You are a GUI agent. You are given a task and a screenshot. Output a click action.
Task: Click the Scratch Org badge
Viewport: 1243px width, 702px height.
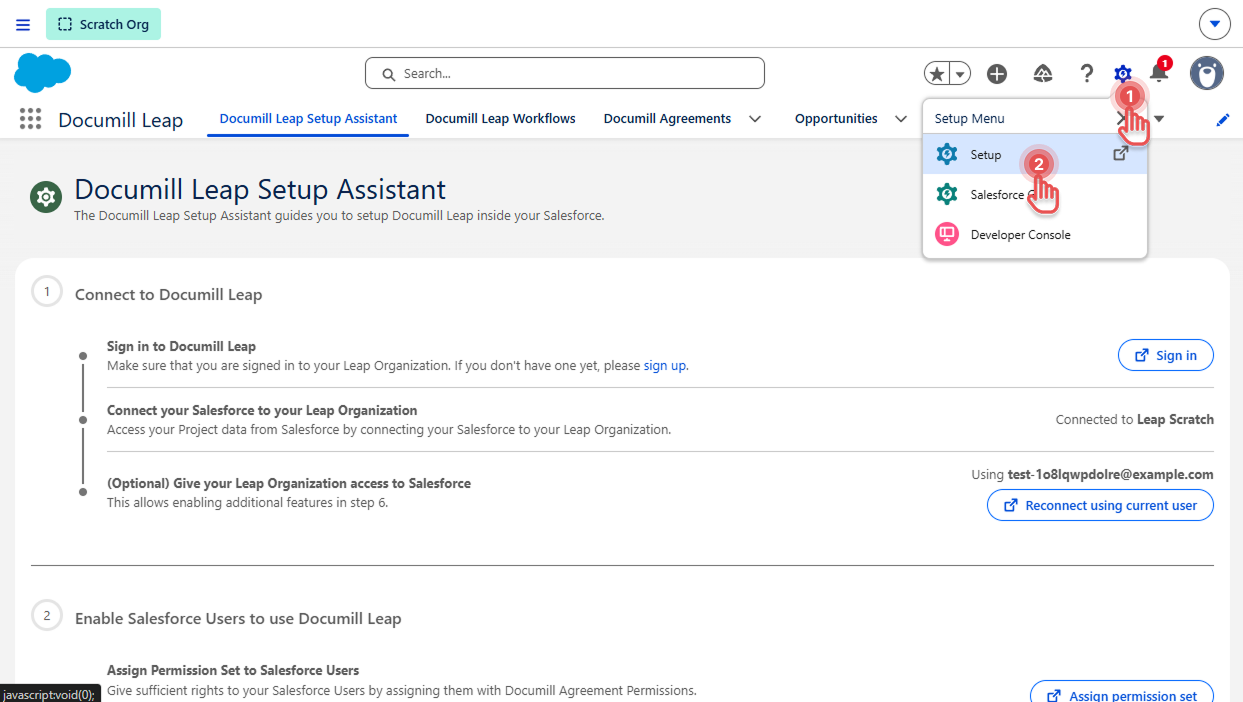tap(103, 24)
